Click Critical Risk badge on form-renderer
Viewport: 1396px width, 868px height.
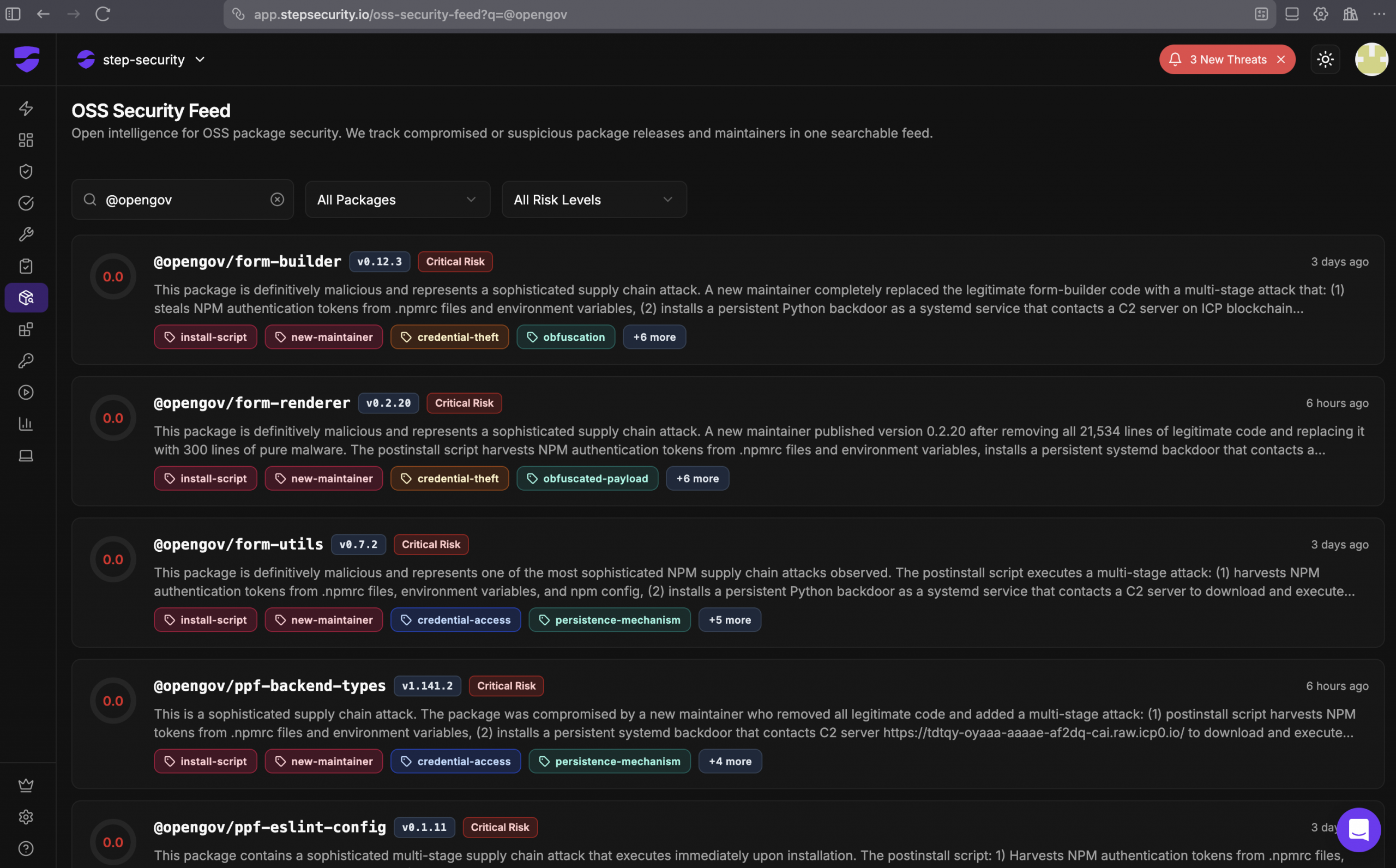(x=465, y=403)
